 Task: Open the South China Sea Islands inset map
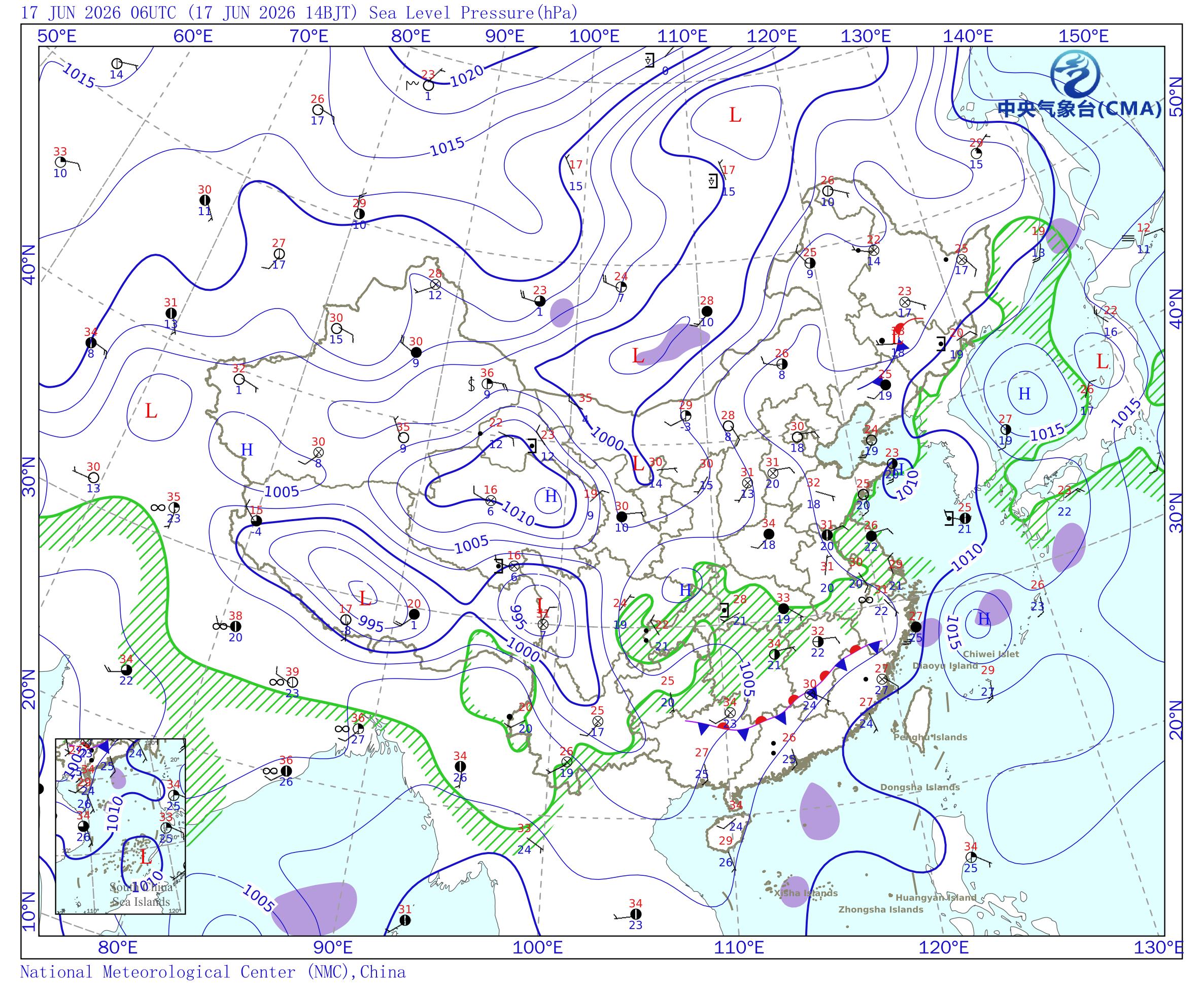click(120, 827)
